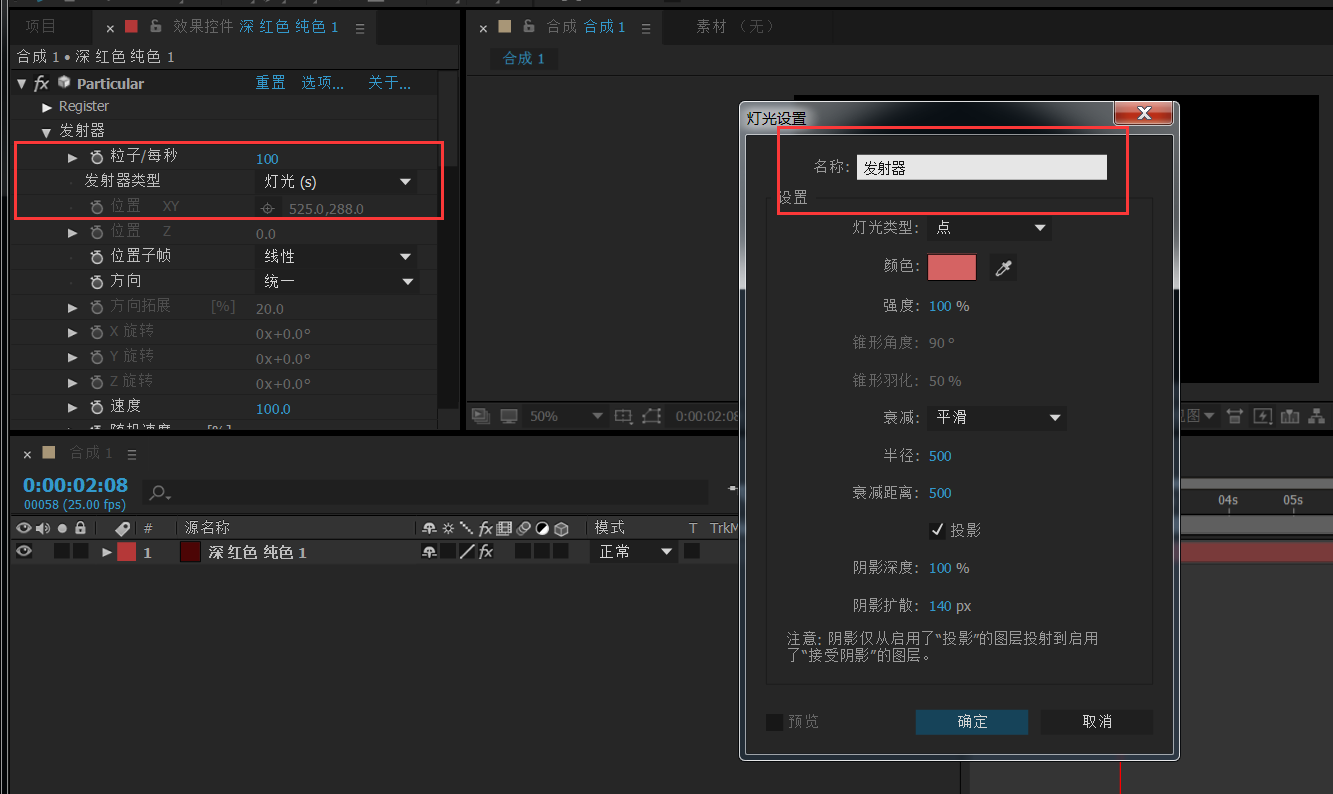Enable the 预览 preview checkbox
Viewport: 1333px width, 794px height.
[x=775, y=721]
